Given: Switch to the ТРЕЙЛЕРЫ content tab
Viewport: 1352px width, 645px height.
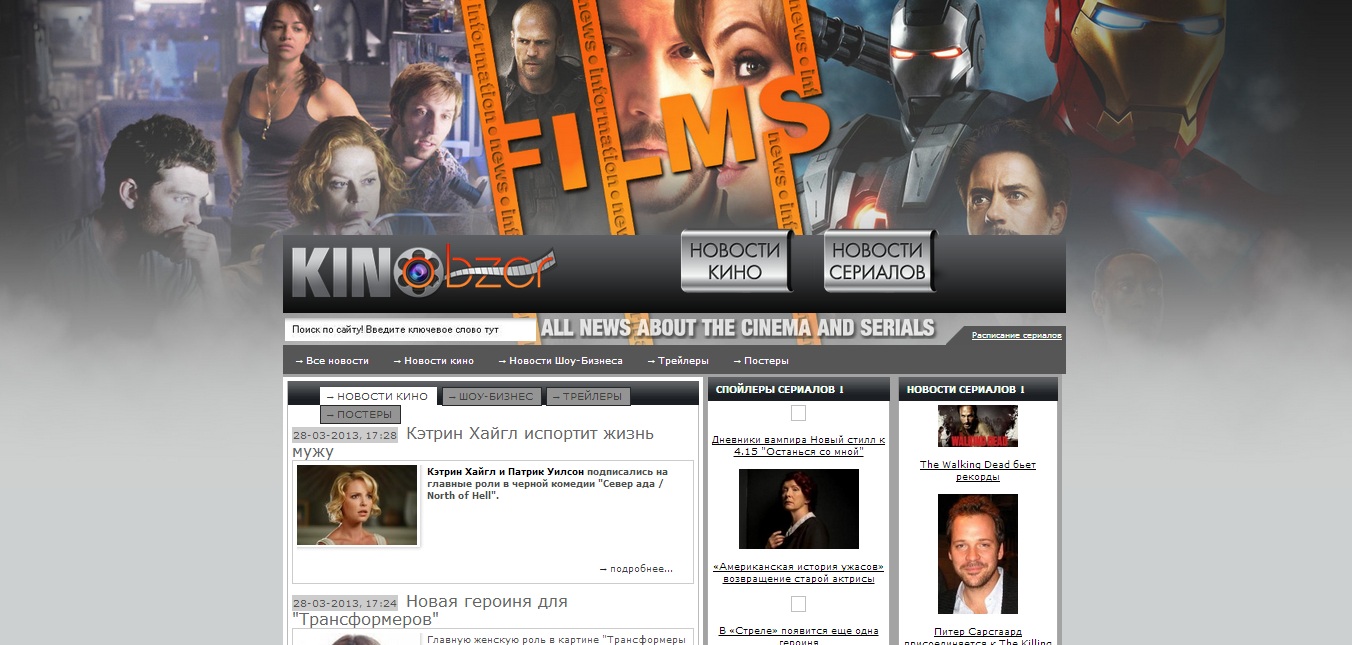Looking at the screenshot, I should (588, 397).
